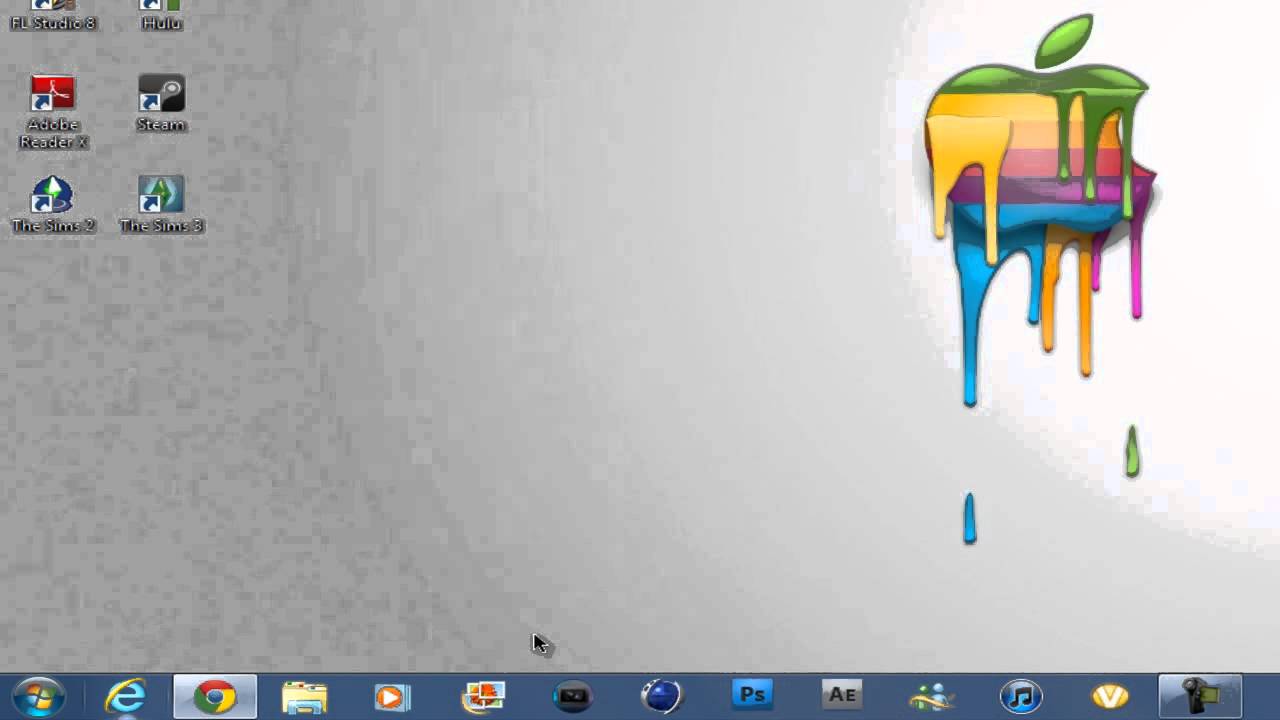Click the dark rounded-screen icon in taskbar
The width and height of the screenshot is (1280, 720).
[572, 696]
